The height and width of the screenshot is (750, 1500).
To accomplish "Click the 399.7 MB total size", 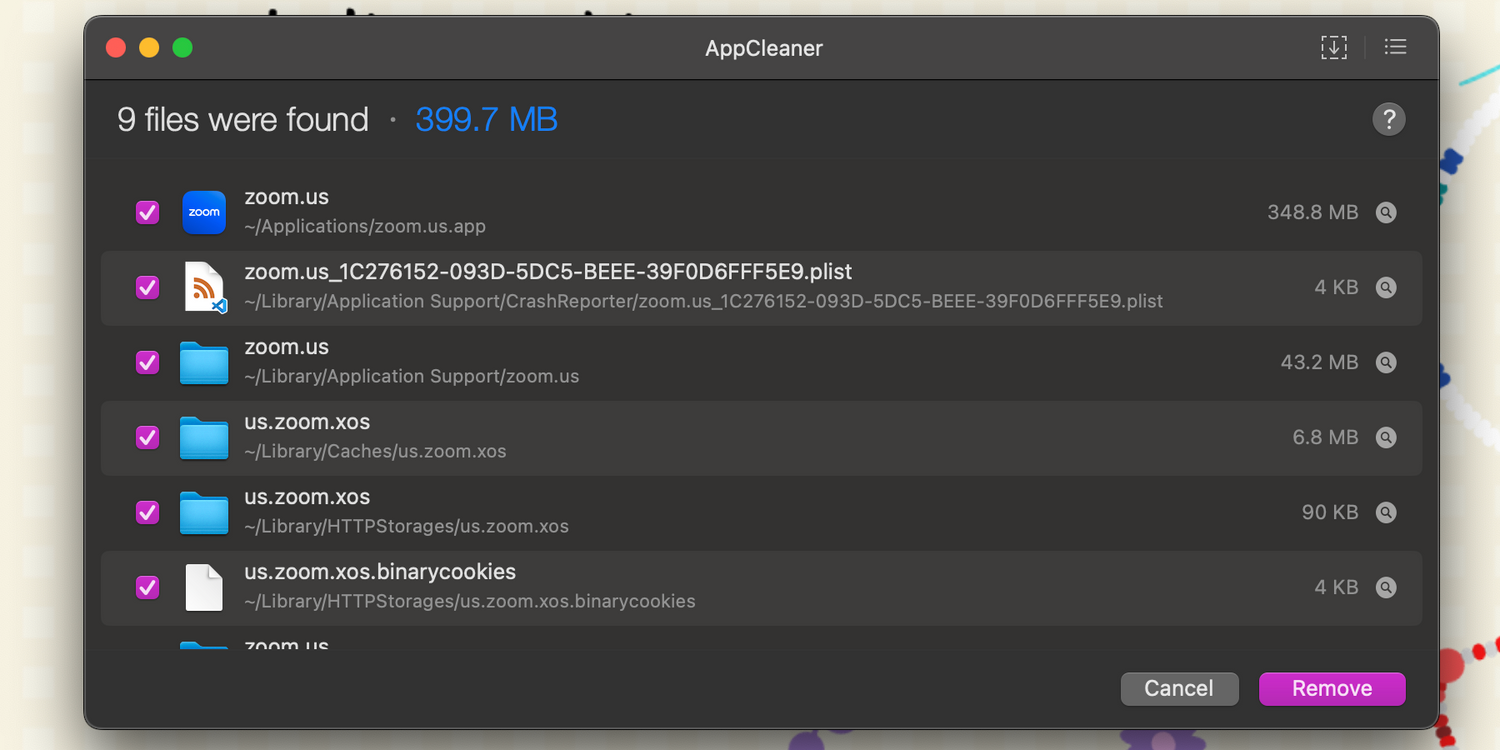I will [486, 120].
